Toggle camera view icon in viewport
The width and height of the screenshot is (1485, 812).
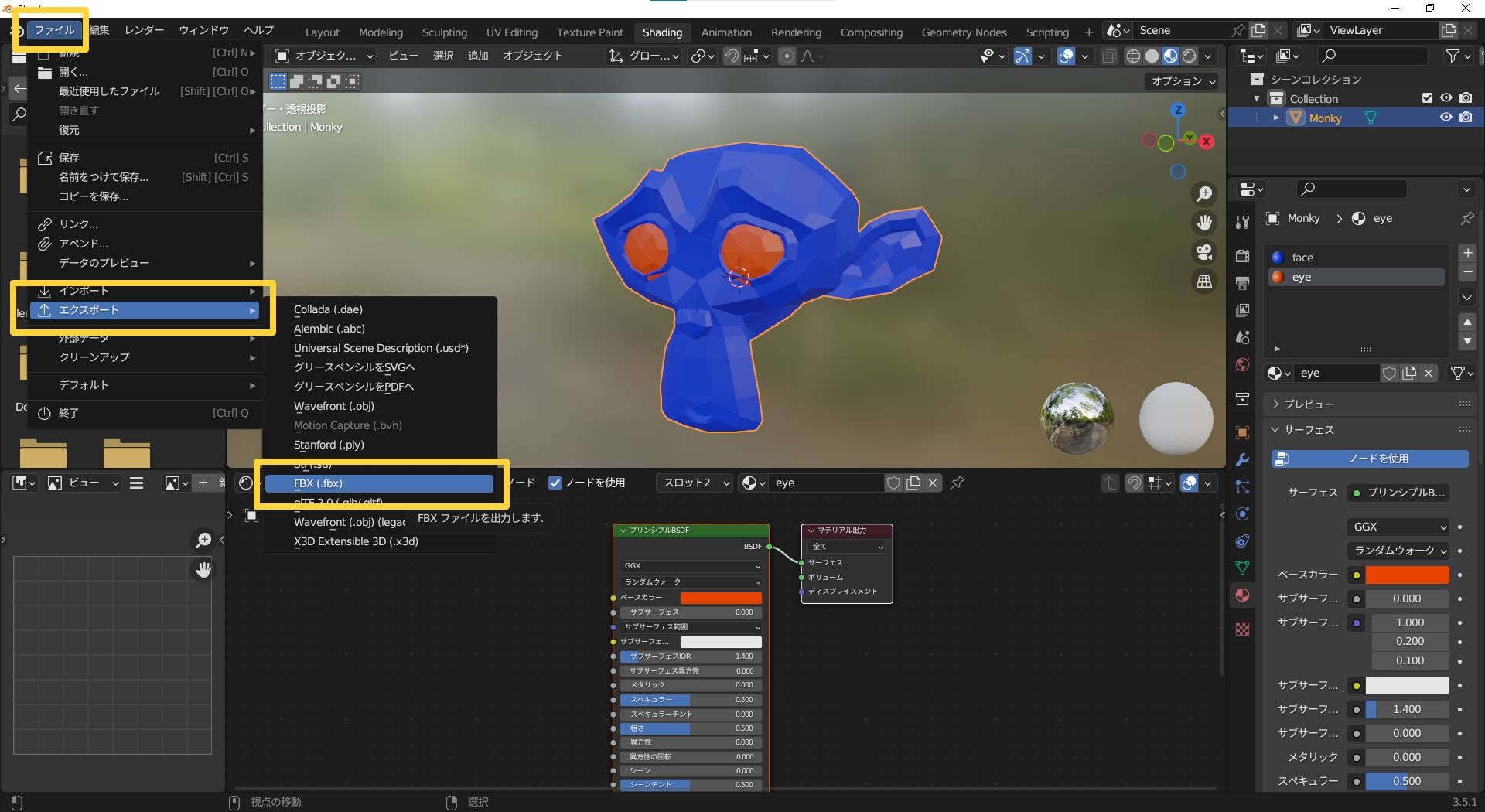click(x=1204, y=252)
